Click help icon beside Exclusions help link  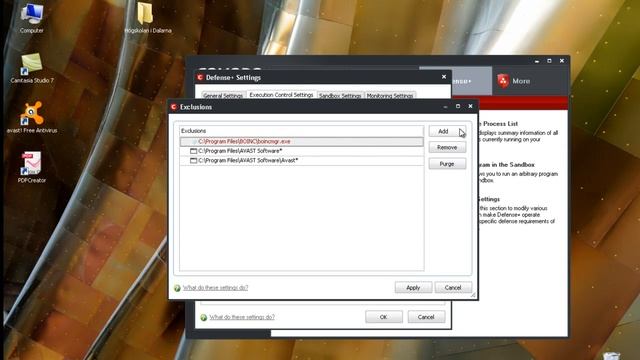(x=177, y=288)
